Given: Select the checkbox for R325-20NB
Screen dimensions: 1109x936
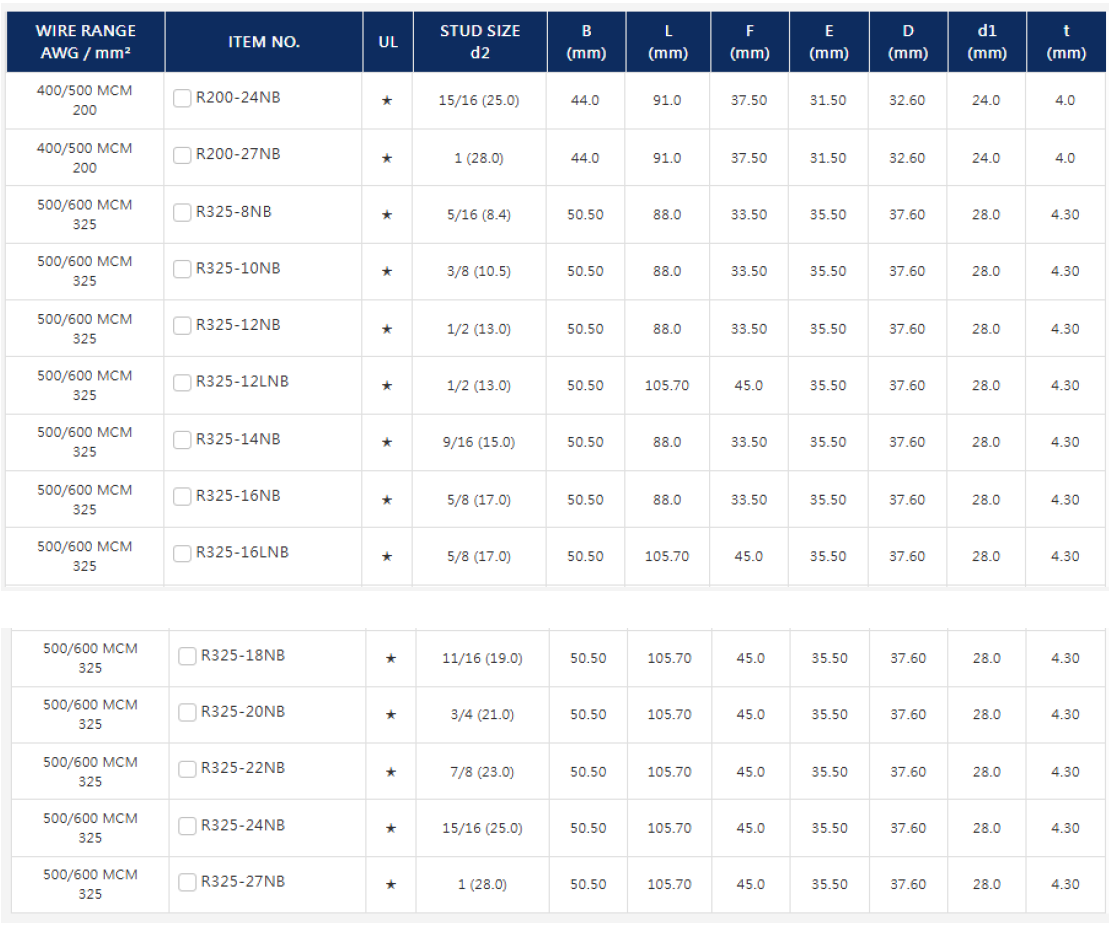Looking at the screenshot, I should [x=187, y=712].
